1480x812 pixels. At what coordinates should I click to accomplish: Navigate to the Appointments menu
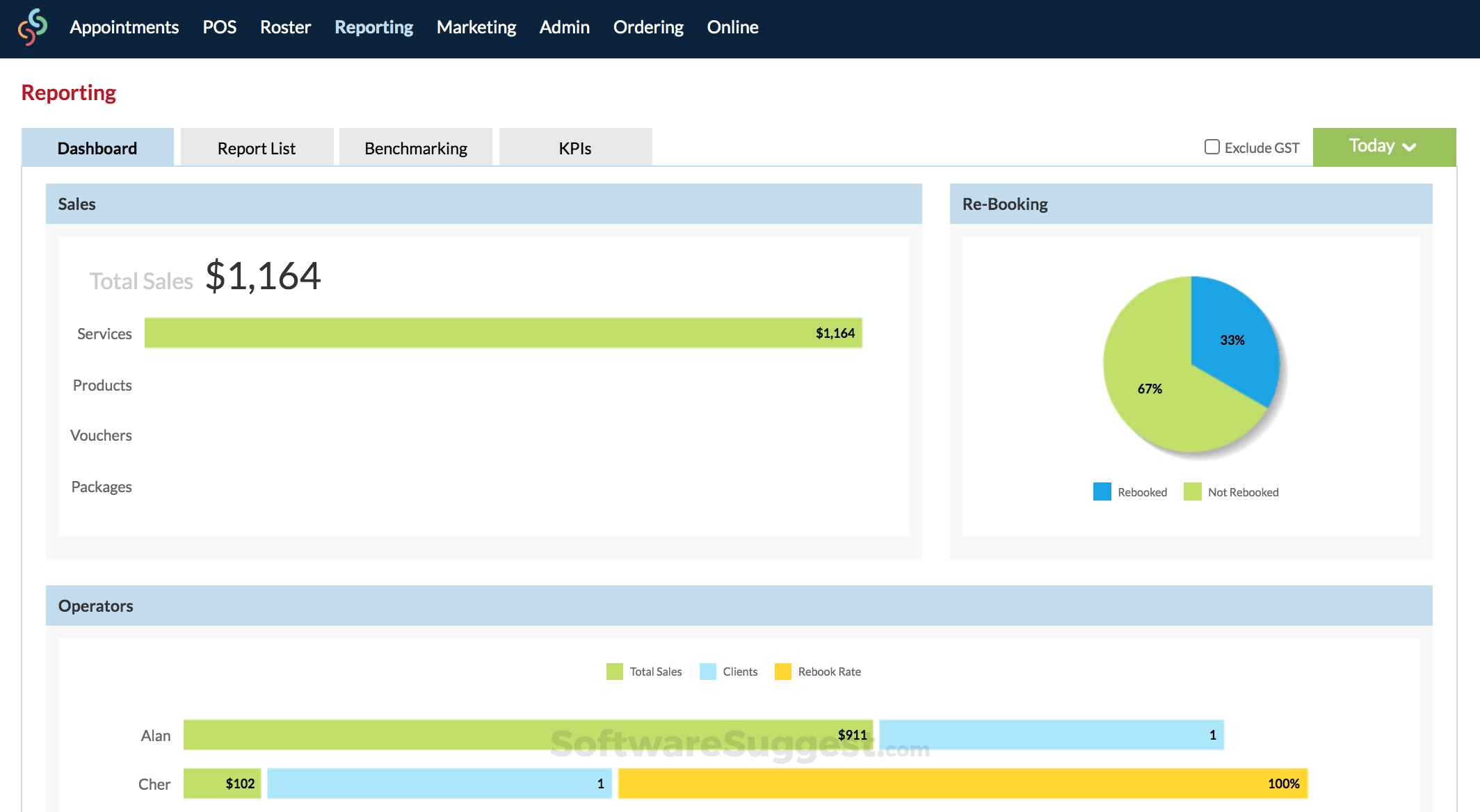[124, 27]
